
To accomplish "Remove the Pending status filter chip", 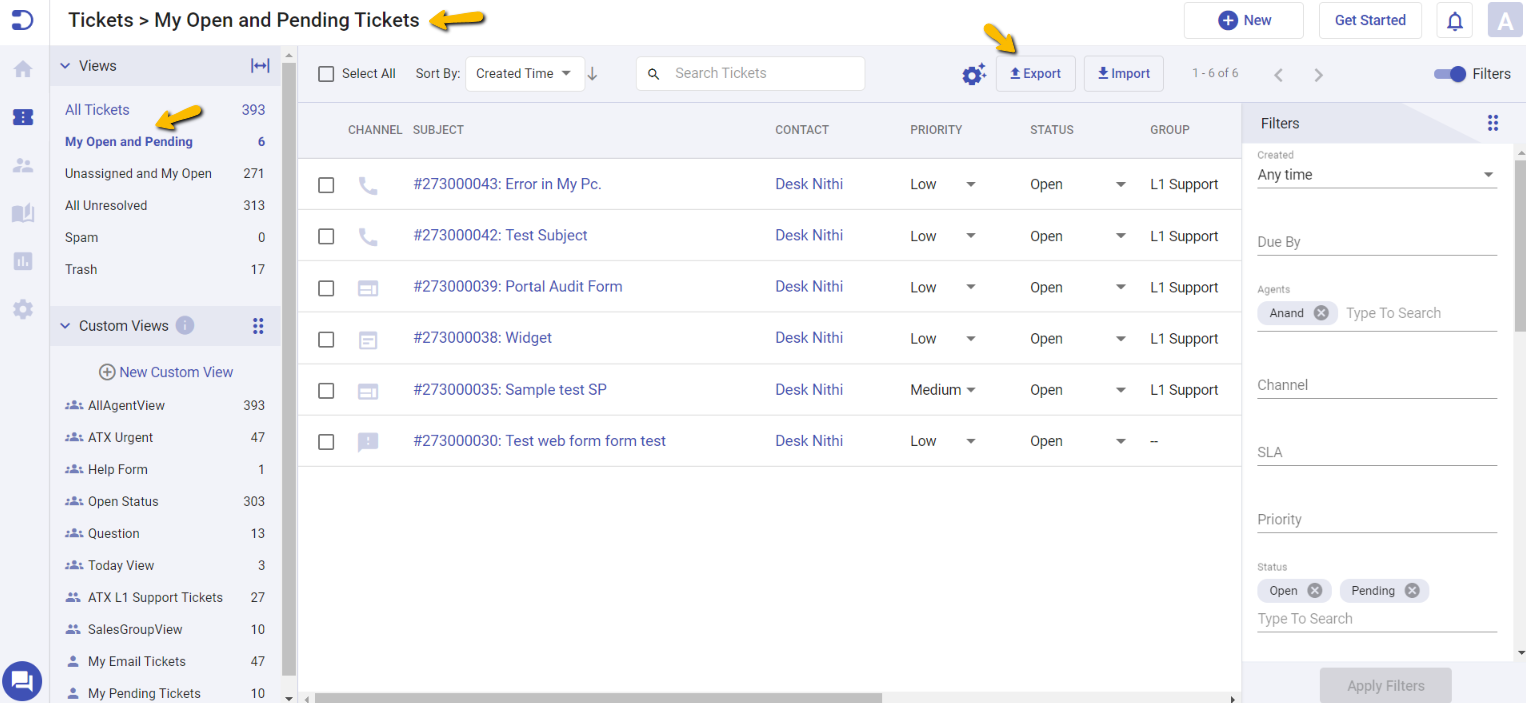I will coord(1412,590).
